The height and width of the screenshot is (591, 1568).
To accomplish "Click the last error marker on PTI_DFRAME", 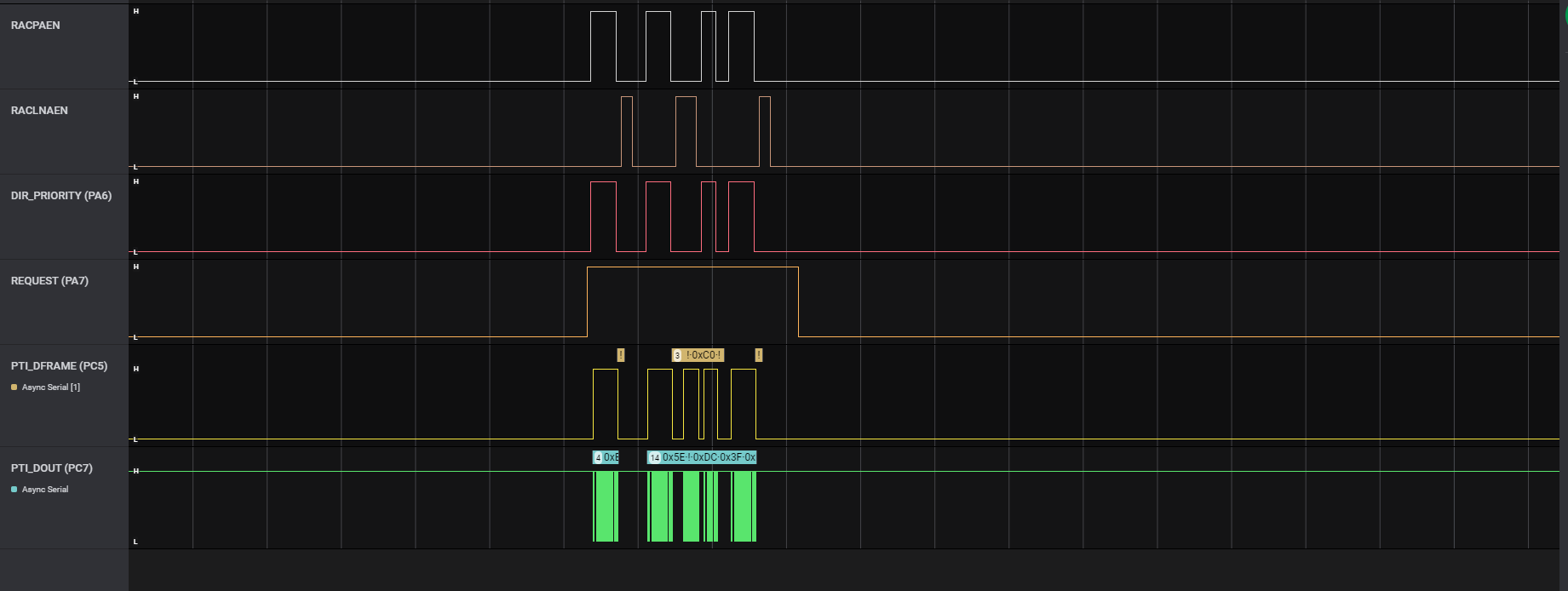I will coord(759,355).
